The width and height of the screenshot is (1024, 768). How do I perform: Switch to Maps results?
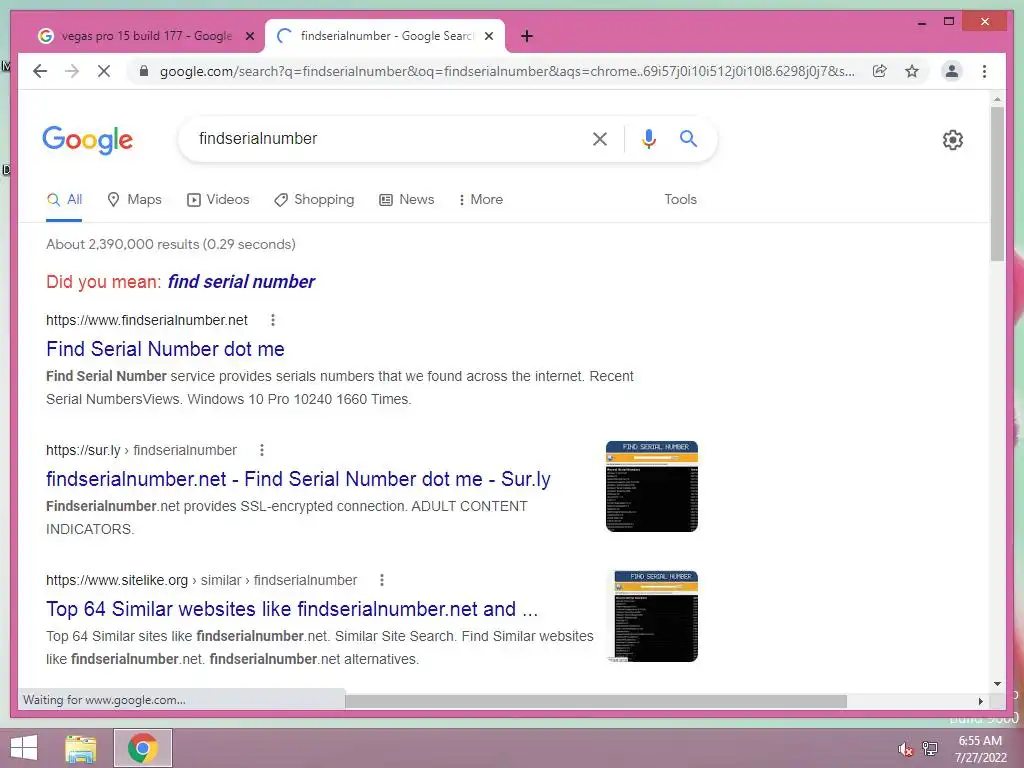point(135,199)
